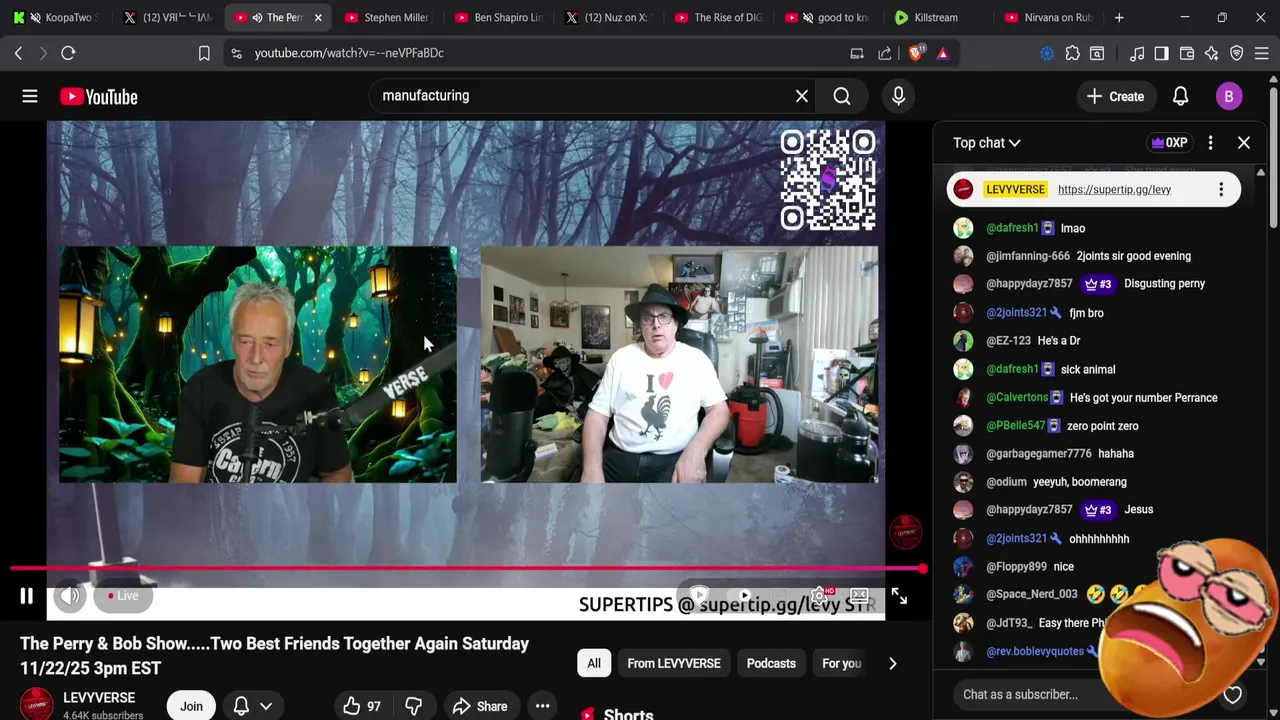Share the video

[480, 706]
